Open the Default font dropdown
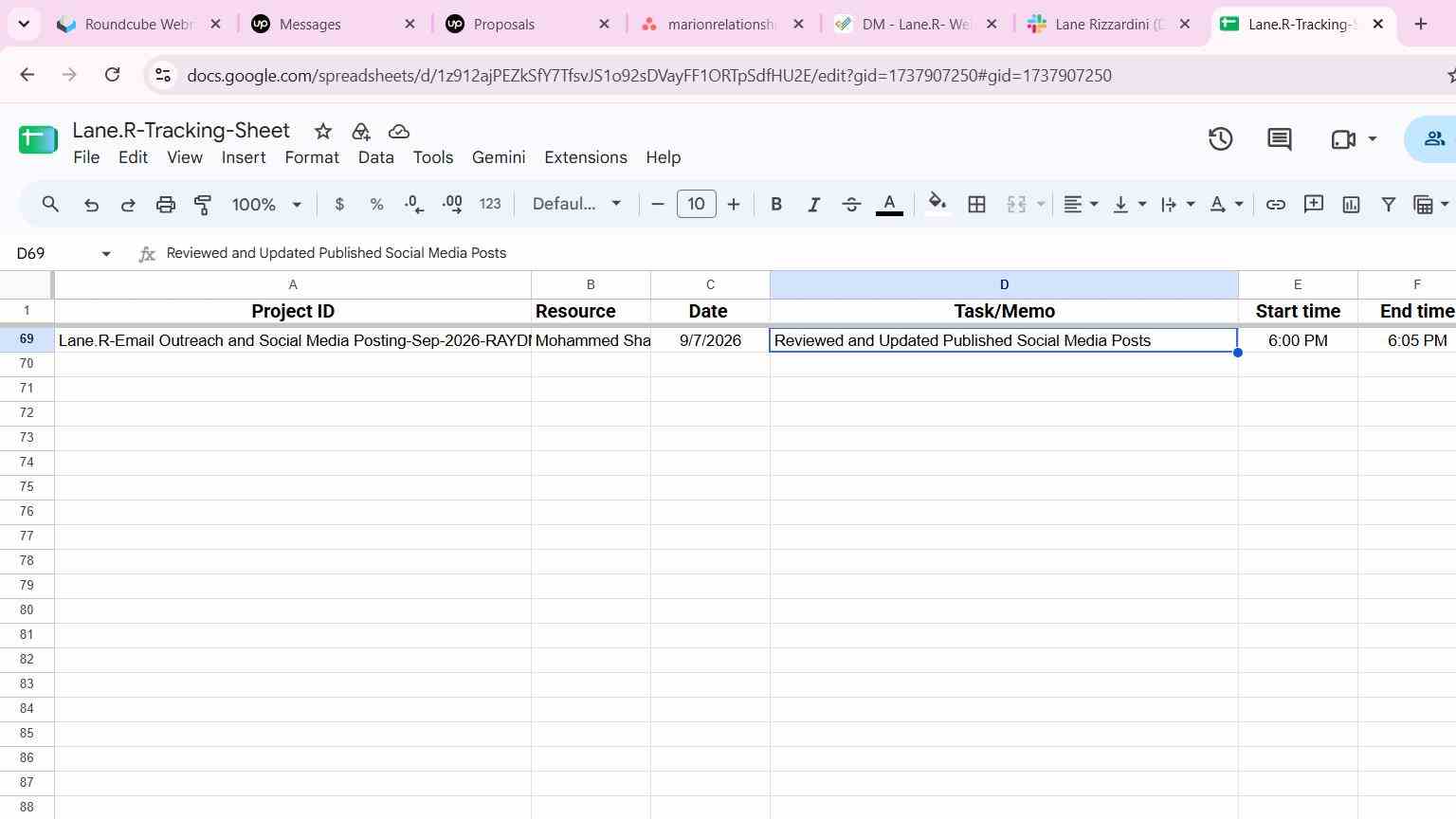 (576, 205)
